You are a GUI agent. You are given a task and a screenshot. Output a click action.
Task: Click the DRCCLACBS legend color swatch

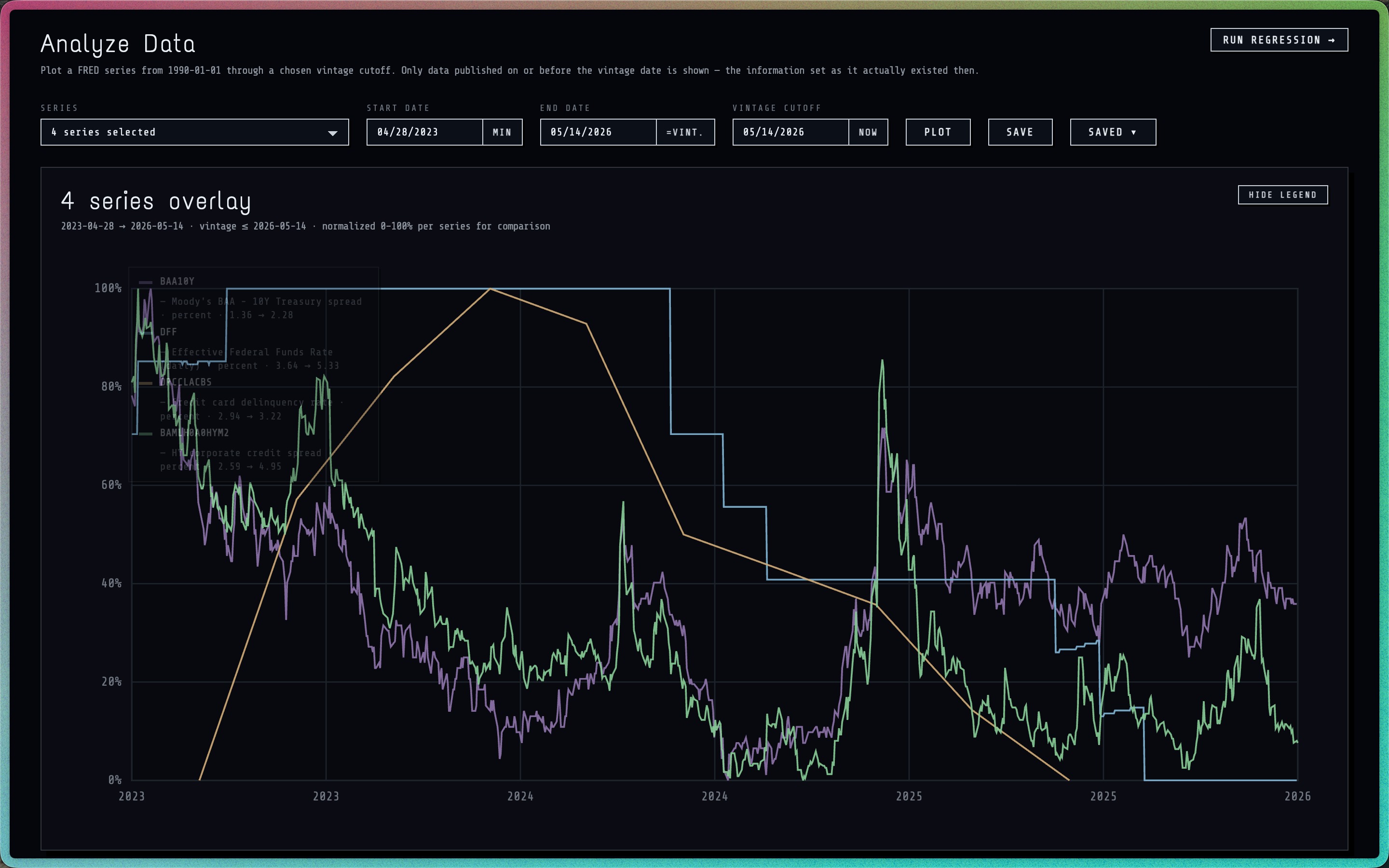point(146,383)
